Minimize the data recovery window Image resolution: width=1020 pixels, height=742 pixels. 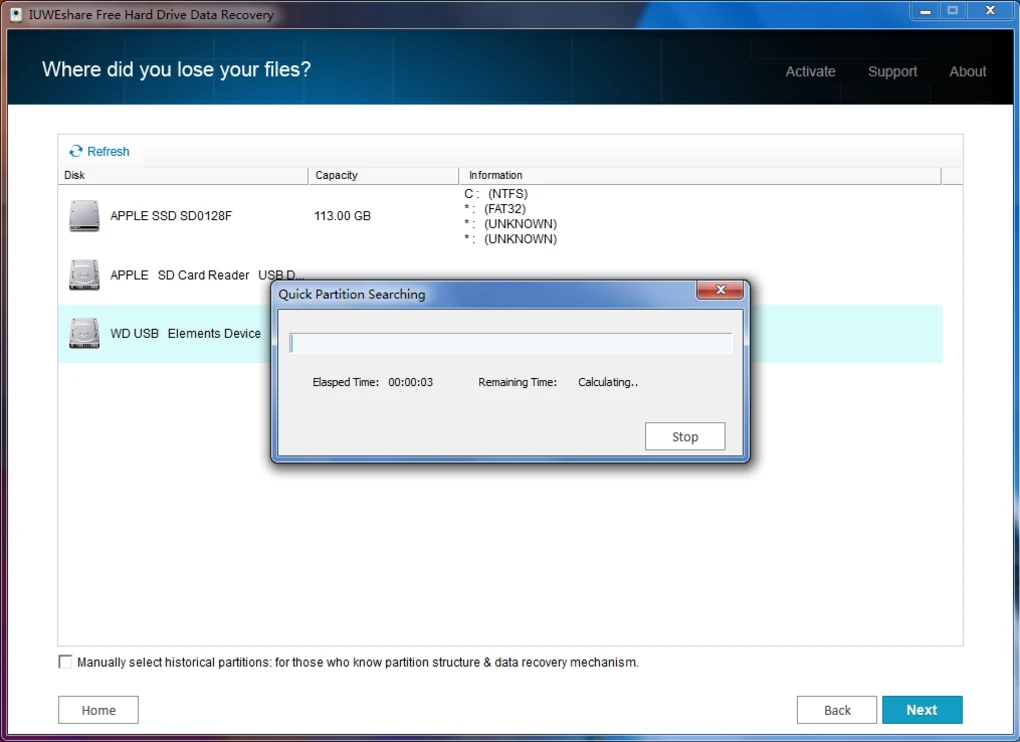924,11
